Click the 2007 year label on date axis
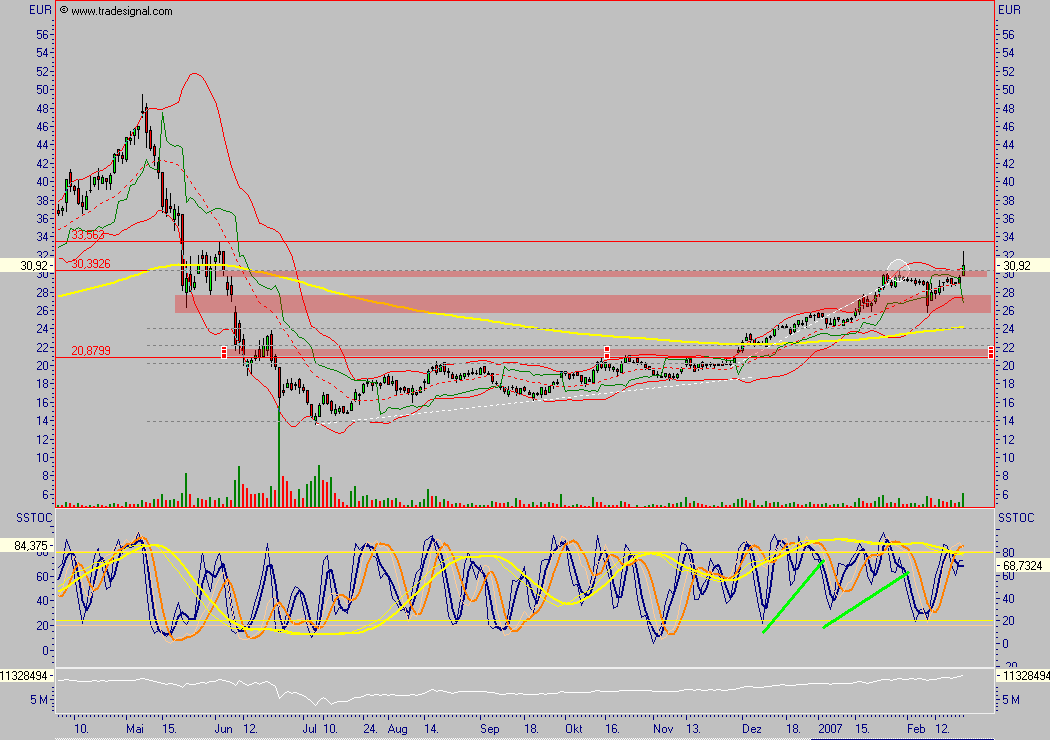 tap(830, 729)
